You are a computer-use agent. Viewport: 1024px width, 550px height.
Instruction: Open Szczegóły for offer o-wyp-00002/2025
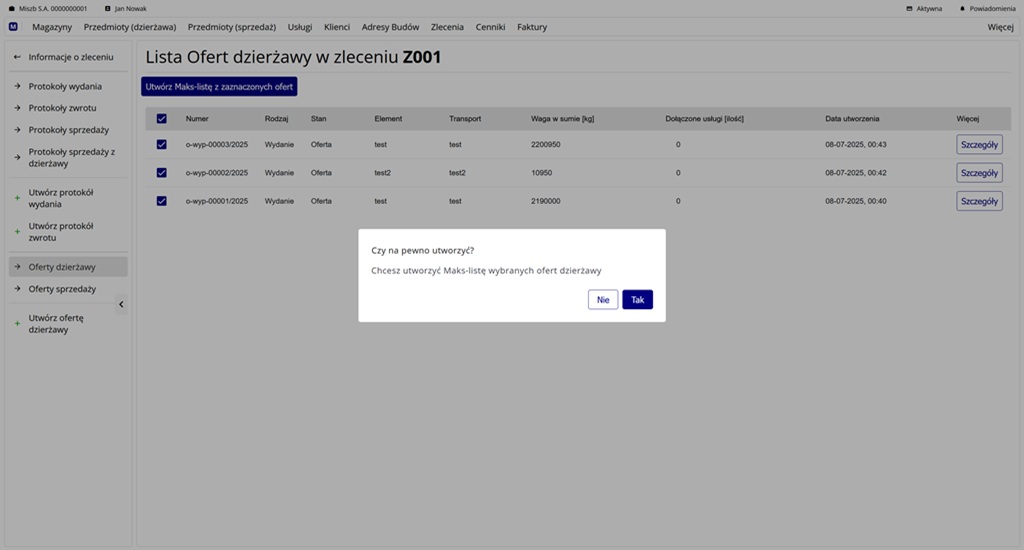tap(979, 173)
